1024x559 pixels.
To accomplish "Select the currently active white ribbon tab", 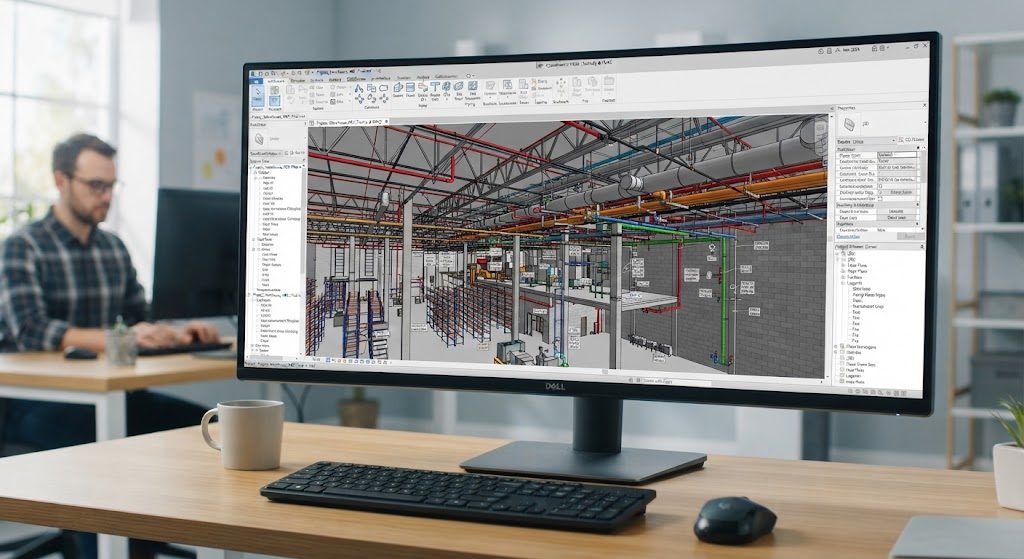I will (x=276, y=81).
